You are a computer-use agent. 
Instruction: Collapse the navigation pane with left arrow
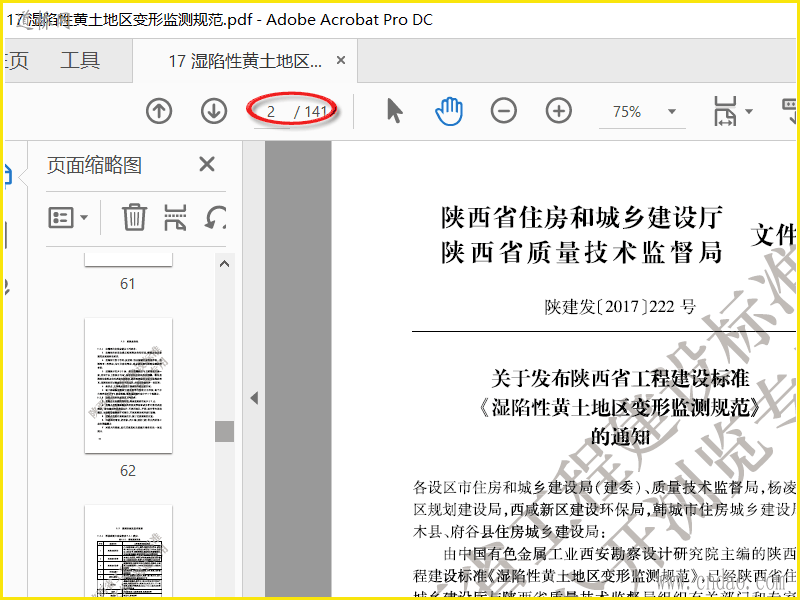click(254, 398)
